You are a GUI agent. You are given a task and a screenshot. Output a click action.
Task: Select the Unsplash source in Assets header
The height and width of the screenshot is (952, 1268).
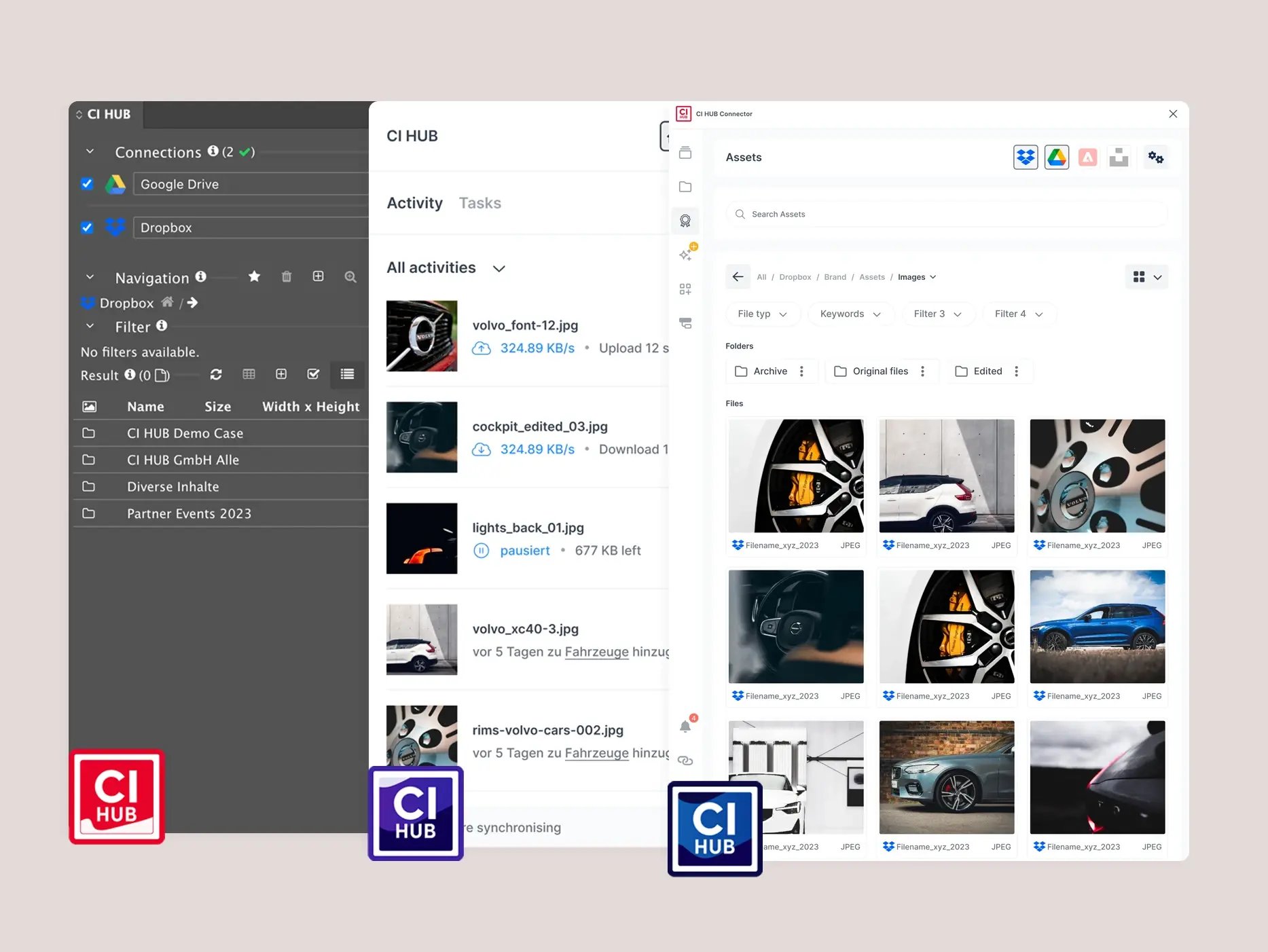(x=1119, y=158)
